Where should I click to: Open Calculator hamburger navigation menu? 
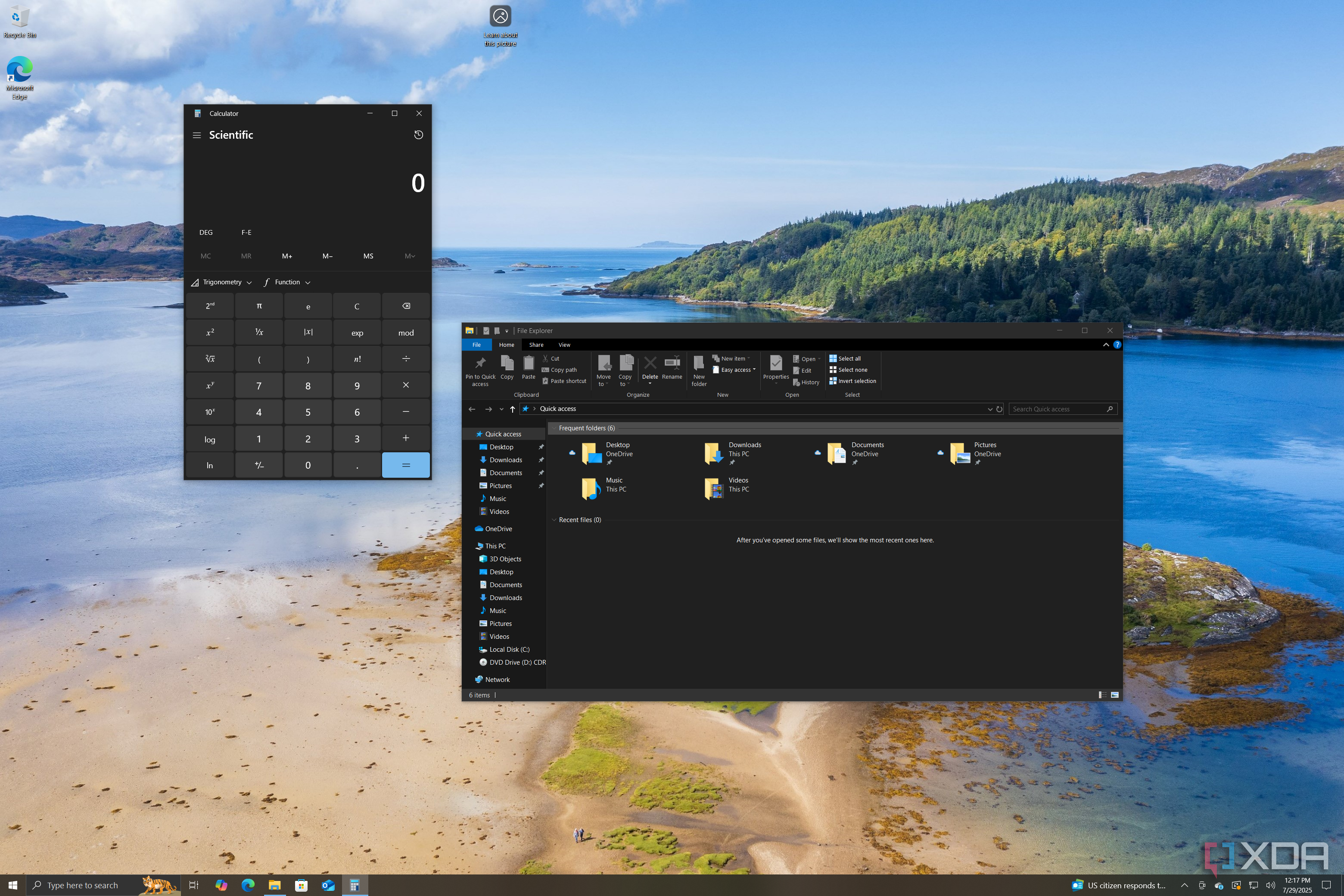196,135
